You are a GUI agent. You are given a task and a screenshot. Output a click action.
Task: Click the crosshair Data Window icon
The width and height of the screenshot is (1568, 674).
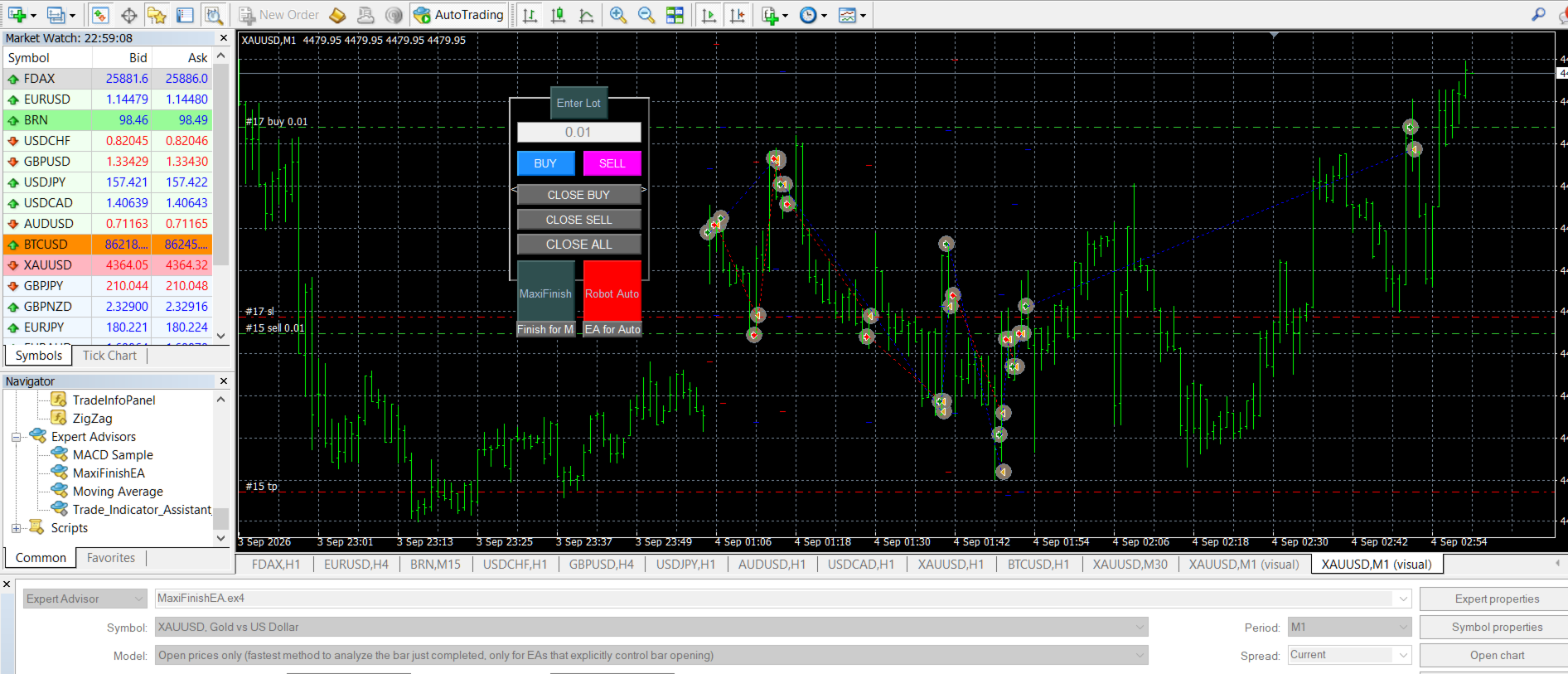pos(129,15)
